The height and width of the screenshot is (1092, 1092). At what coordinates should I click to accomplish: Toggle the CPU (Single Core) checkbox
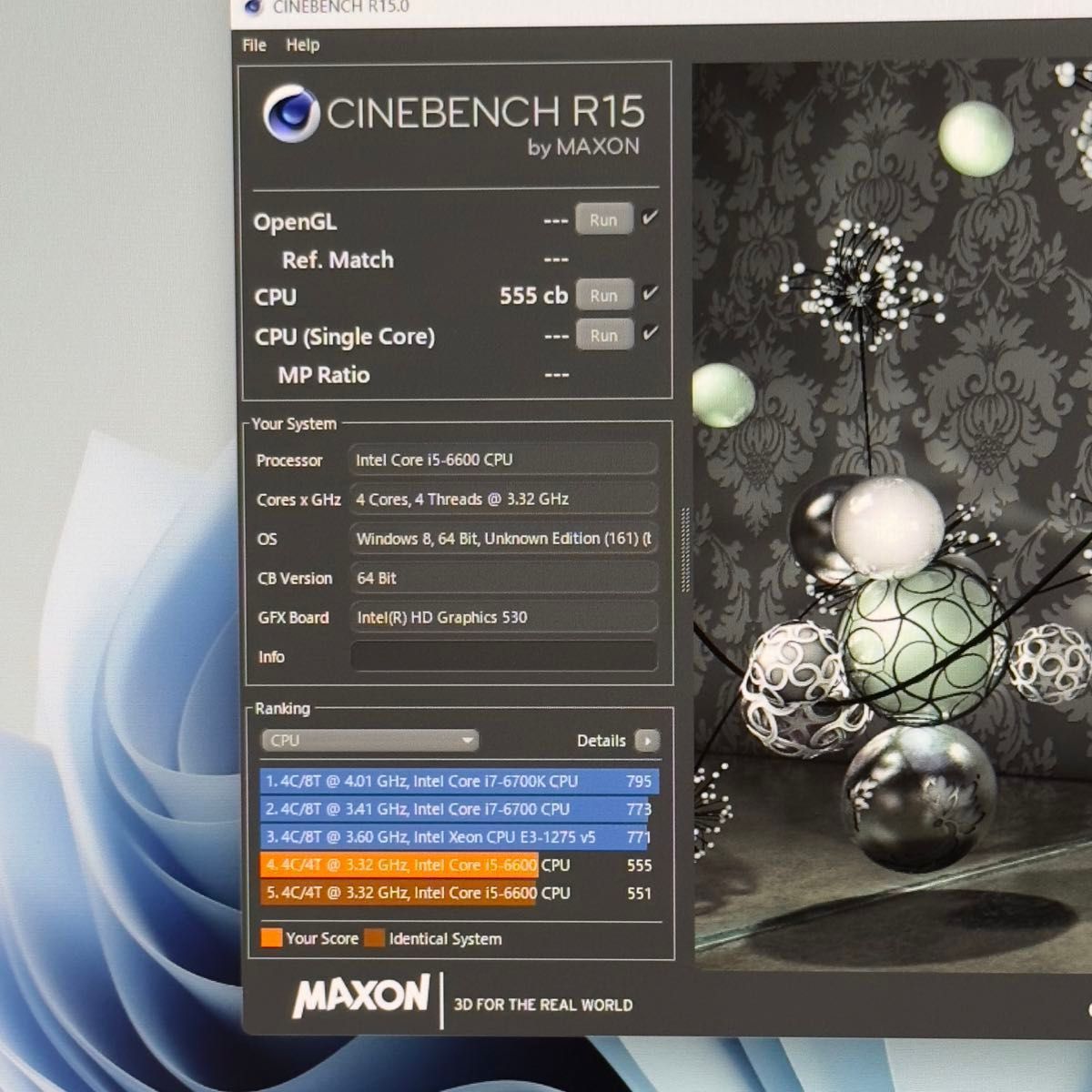coord(650,333)
